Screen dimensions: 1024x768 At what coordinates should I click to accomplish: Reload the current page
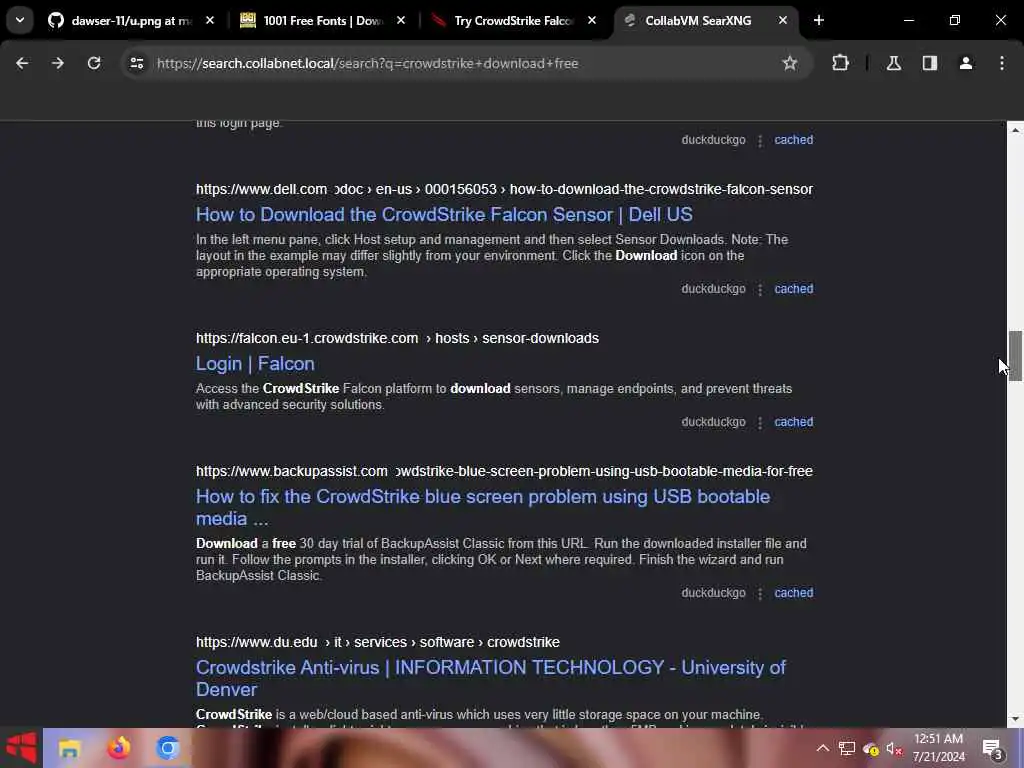94,63
